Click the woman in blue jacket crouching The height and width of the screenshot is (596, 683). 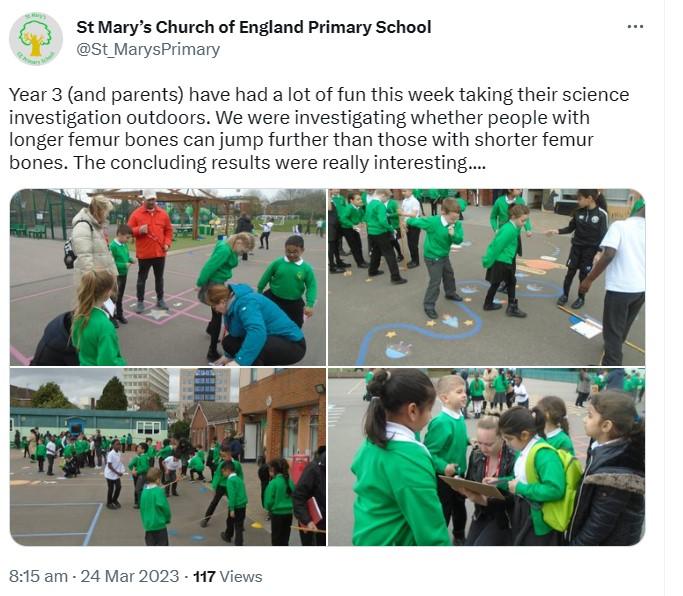tap(257, 325)
